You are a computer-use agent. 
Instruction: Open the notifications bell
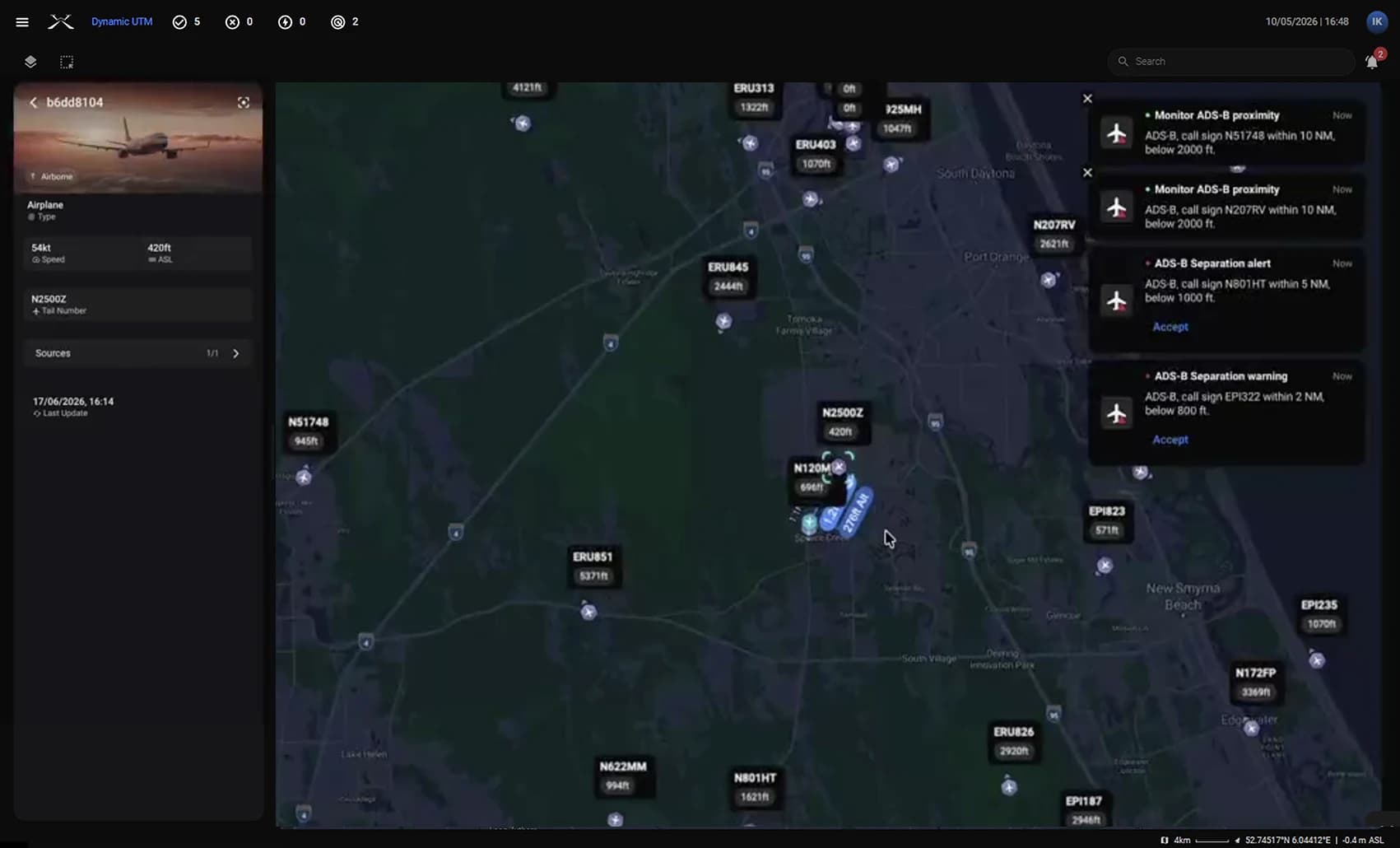pos(1372,61)
